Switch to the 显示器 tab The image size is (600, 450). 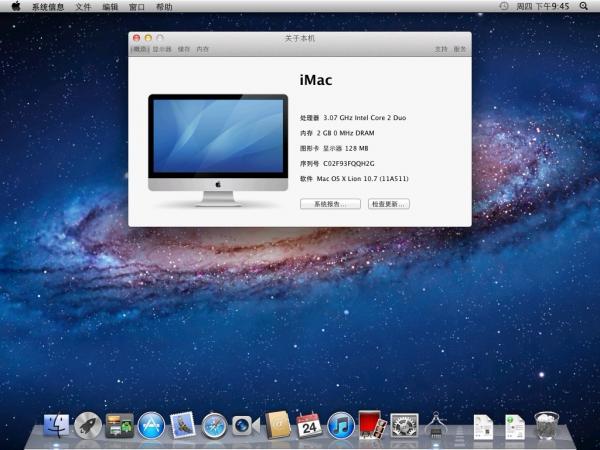162,49
